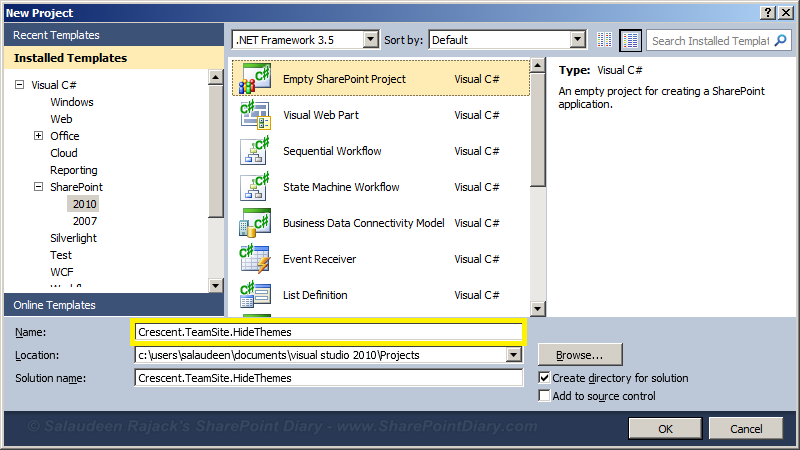Viewport: 800px width, 450px height.
Task: Switch to medium icons list view
Action: point(630,40)
